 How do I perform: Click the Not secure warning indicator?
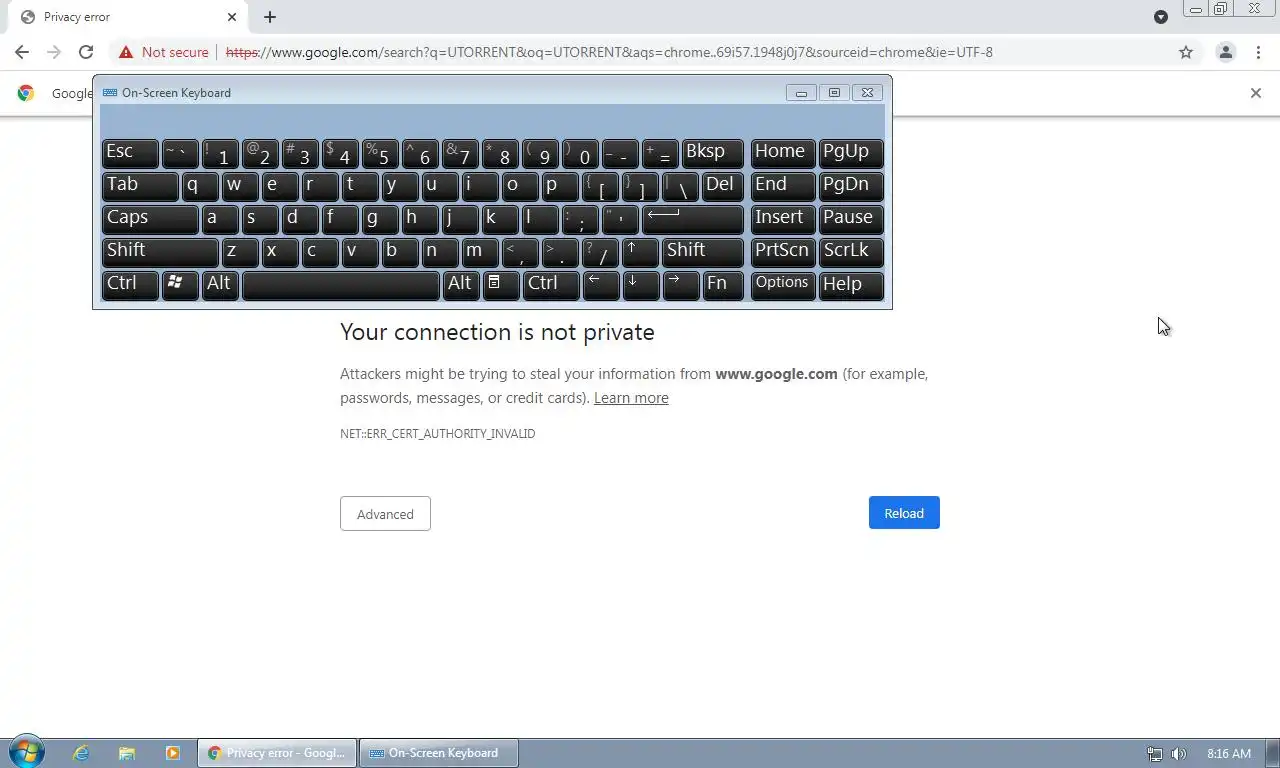(164, 52)
